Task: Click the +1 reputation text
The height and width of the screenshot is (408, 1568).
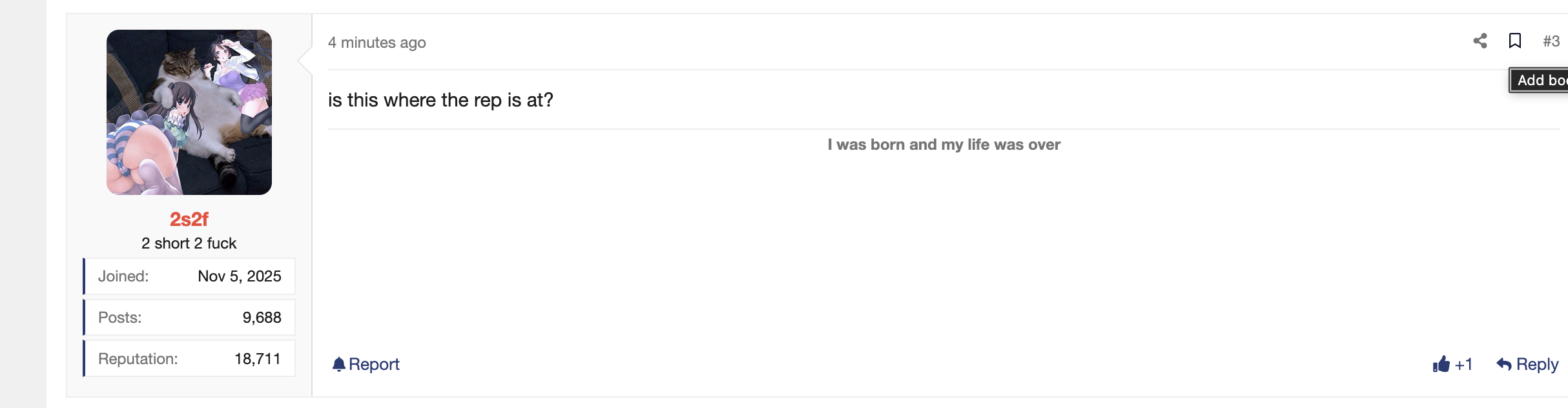Action: point(1463,365)
